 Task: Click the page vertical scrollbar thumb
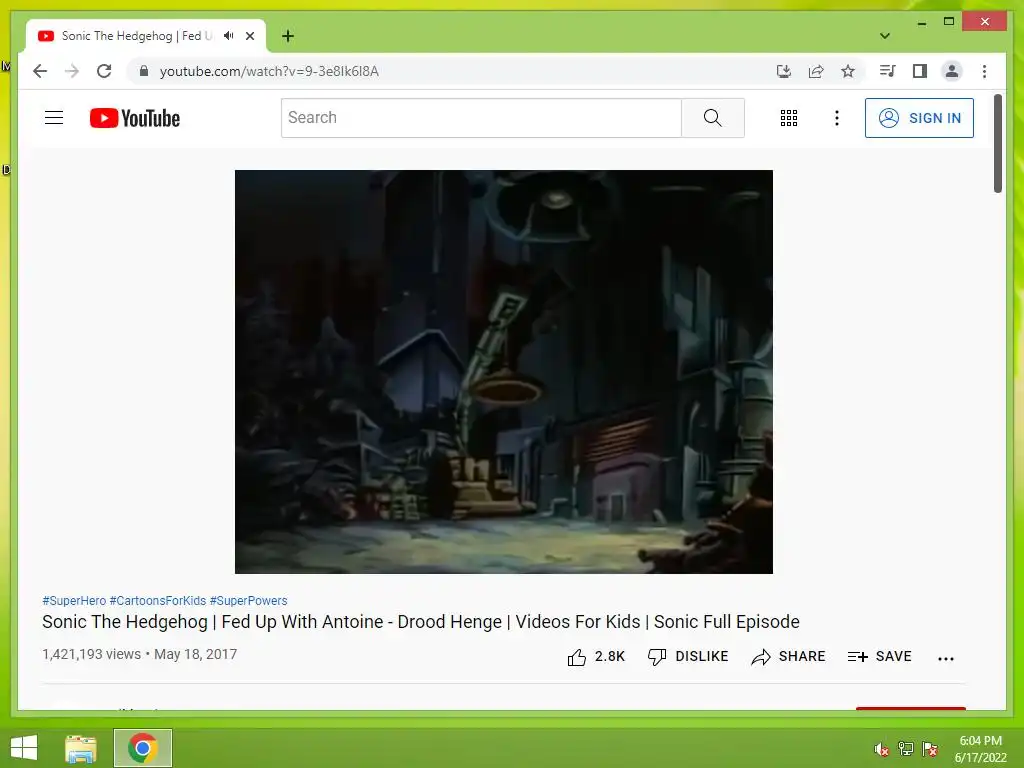tap(997, 144)
